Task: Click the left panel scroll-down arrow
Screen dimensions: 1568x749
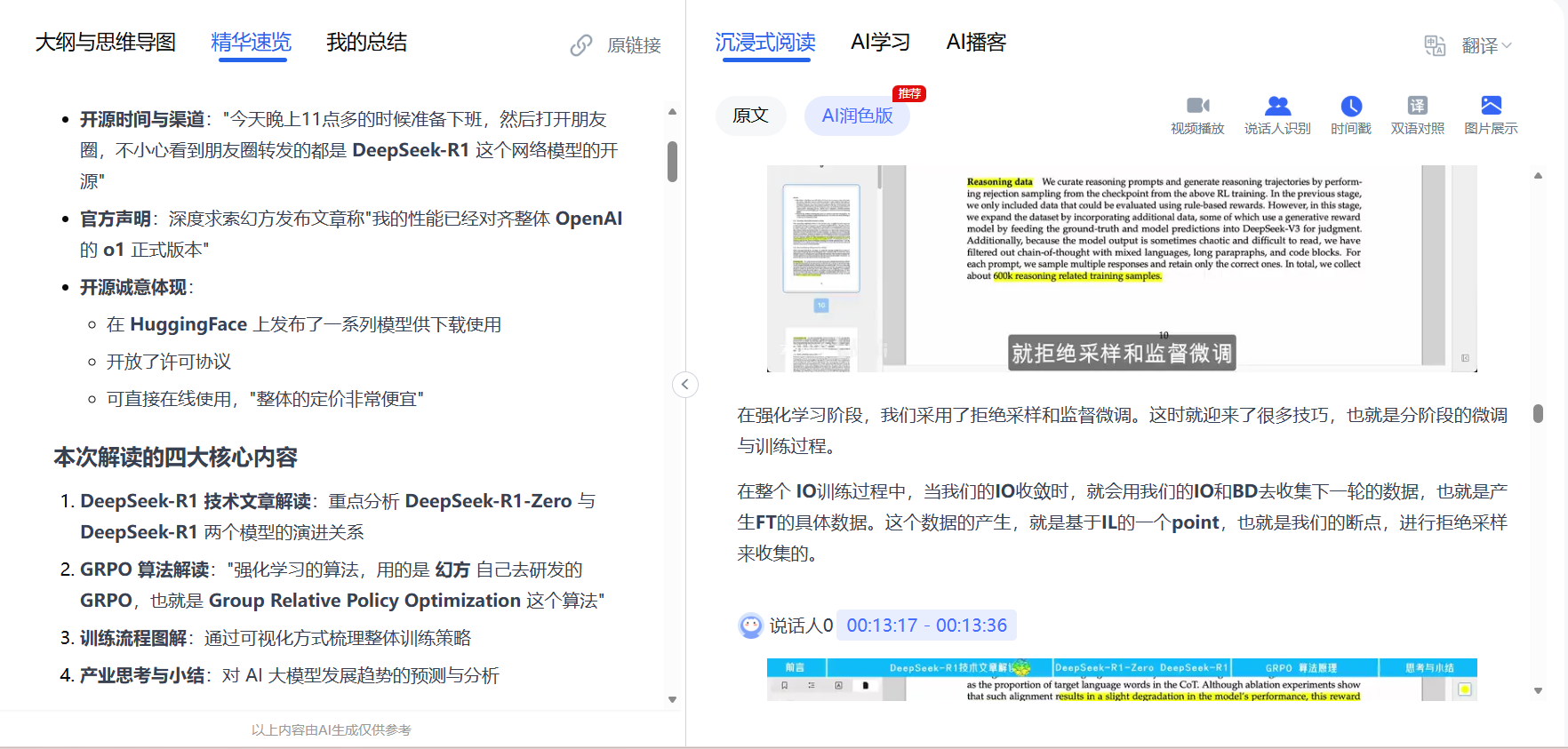Action: coord(672,700)
